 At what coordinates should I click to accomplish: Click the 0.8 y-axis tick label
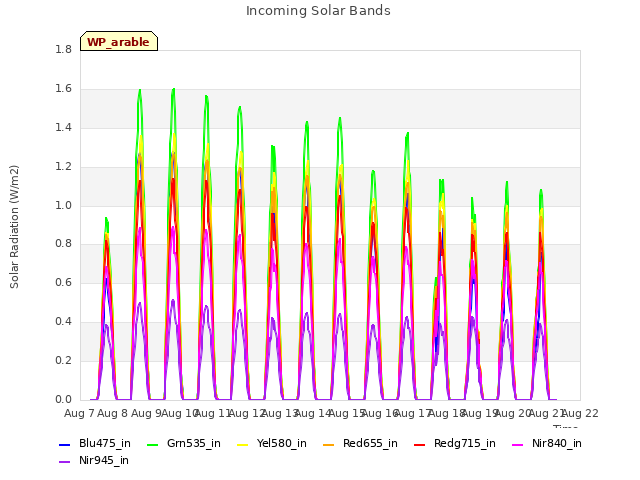click(63, 244)
